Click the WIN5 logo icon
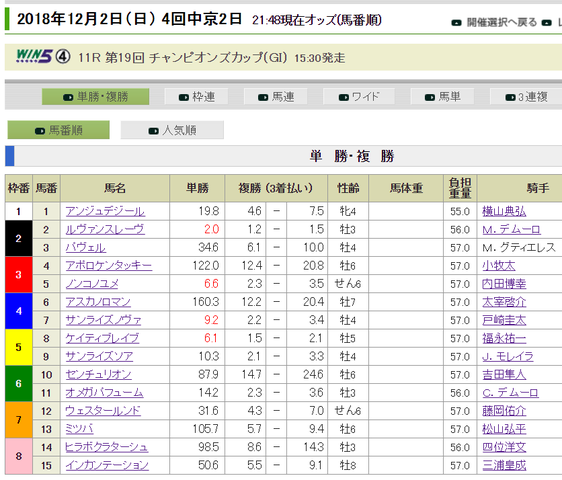 34,56
